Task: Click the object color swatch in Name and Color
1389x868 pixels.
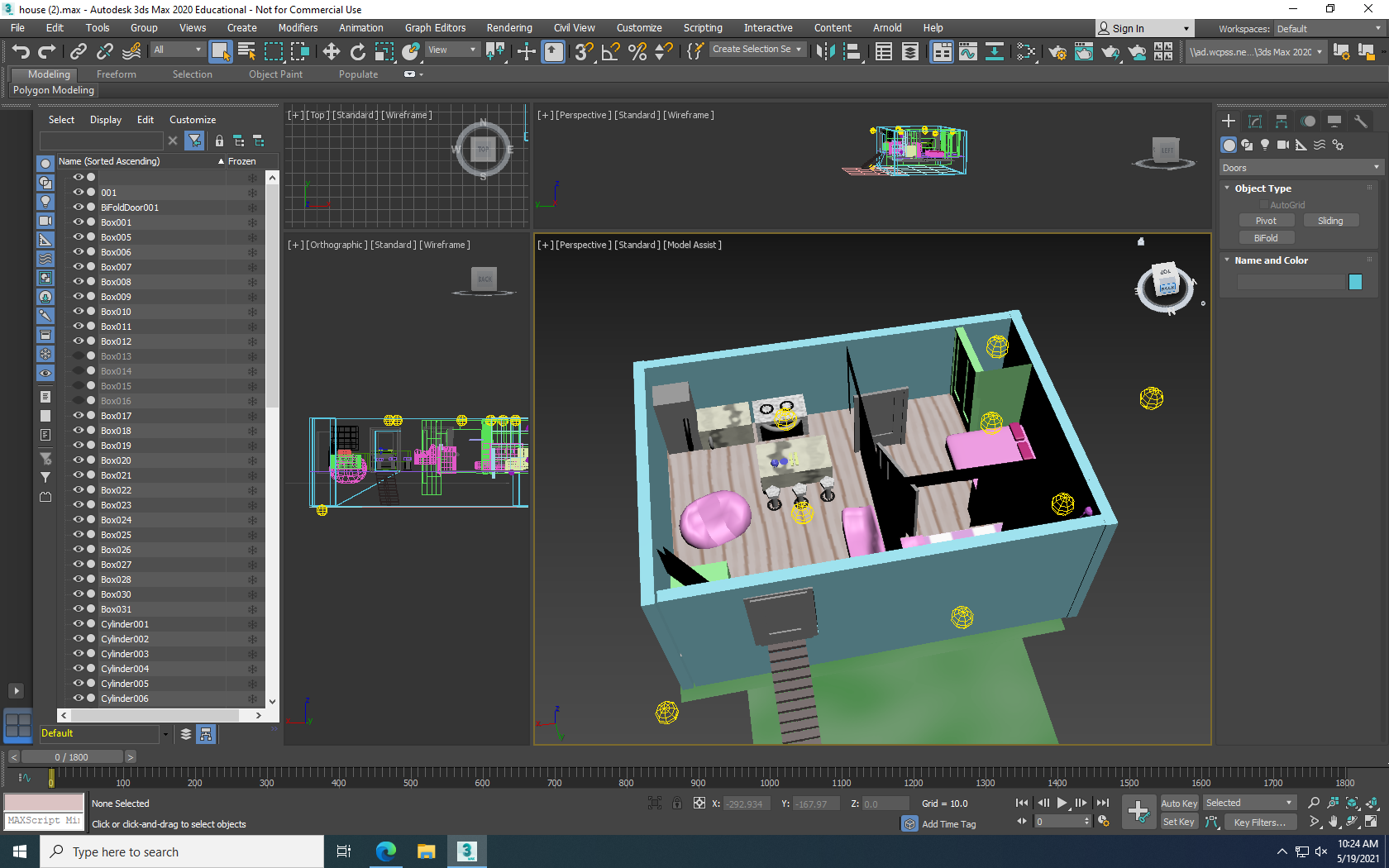Action: tap(1355, 282)
